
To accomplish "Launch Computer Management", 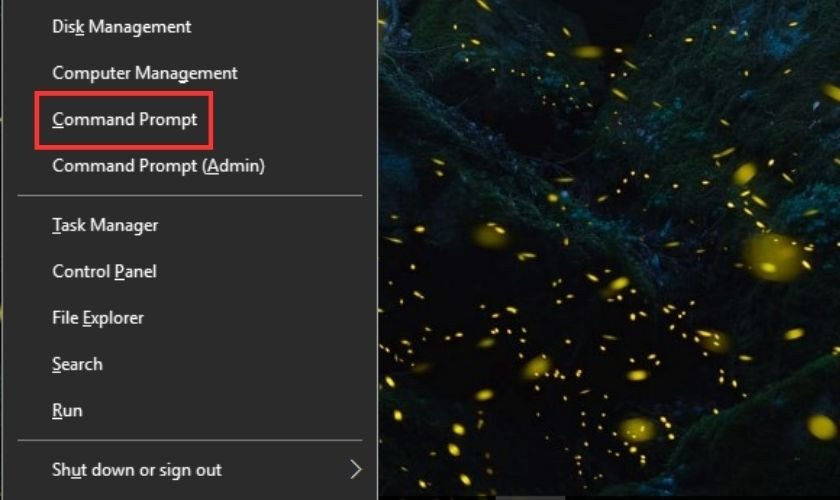I will pyautogui.click(x=144, y=73).
